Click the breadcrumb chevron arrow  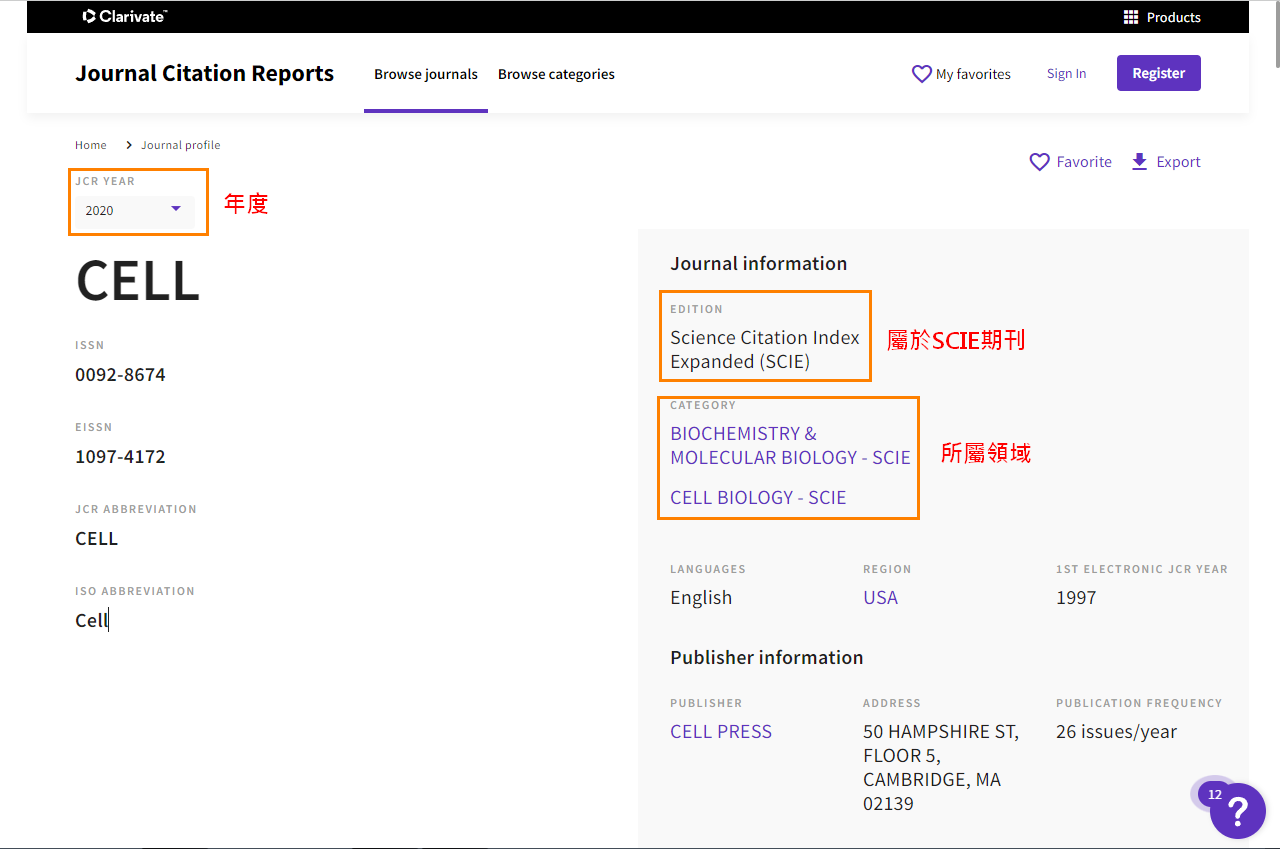pos(129,145)
